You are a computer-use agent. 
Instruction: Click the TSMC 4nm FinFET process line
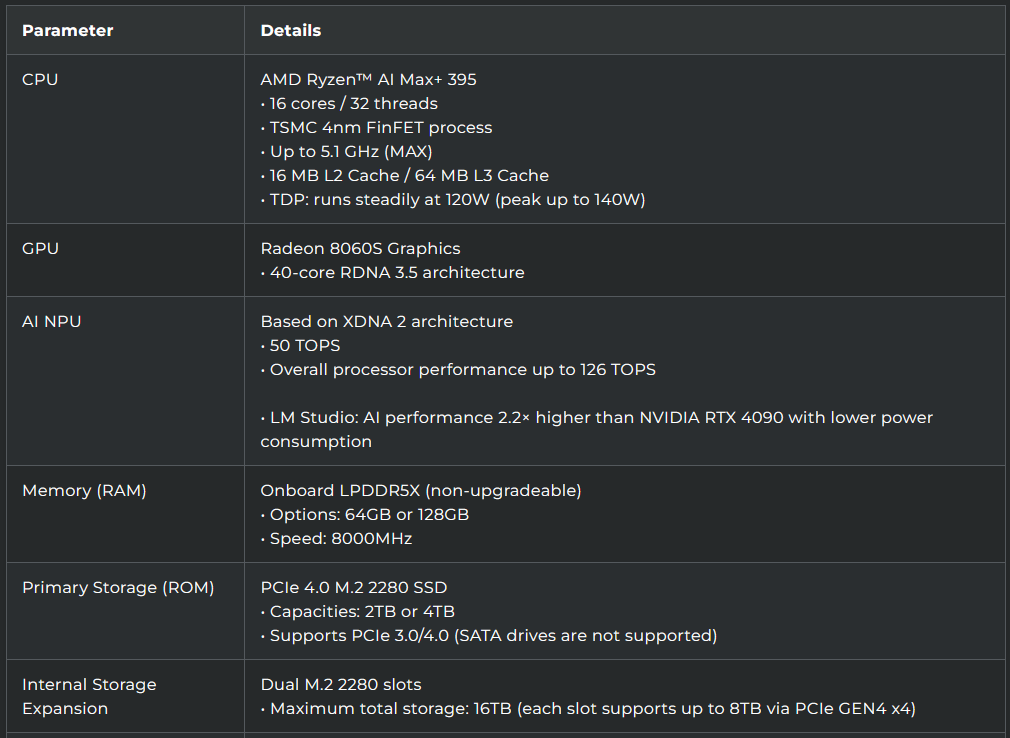pyautogui.click(x=376, y=127)
